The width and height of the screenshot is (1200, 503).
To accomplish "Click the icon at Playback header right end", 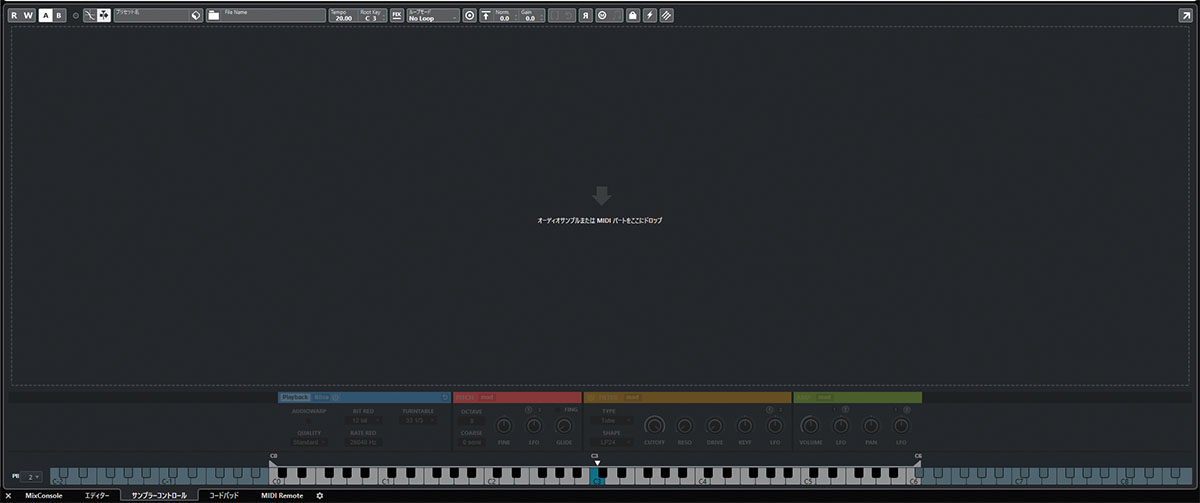I will pos(445,397).
